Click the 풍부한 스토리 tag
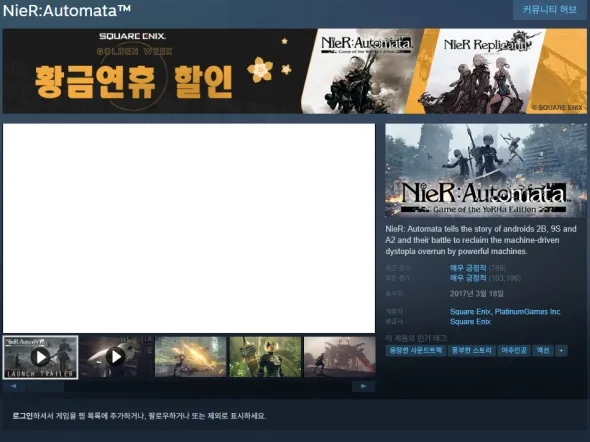The image size is (590, 442). (x=471, y=351)
